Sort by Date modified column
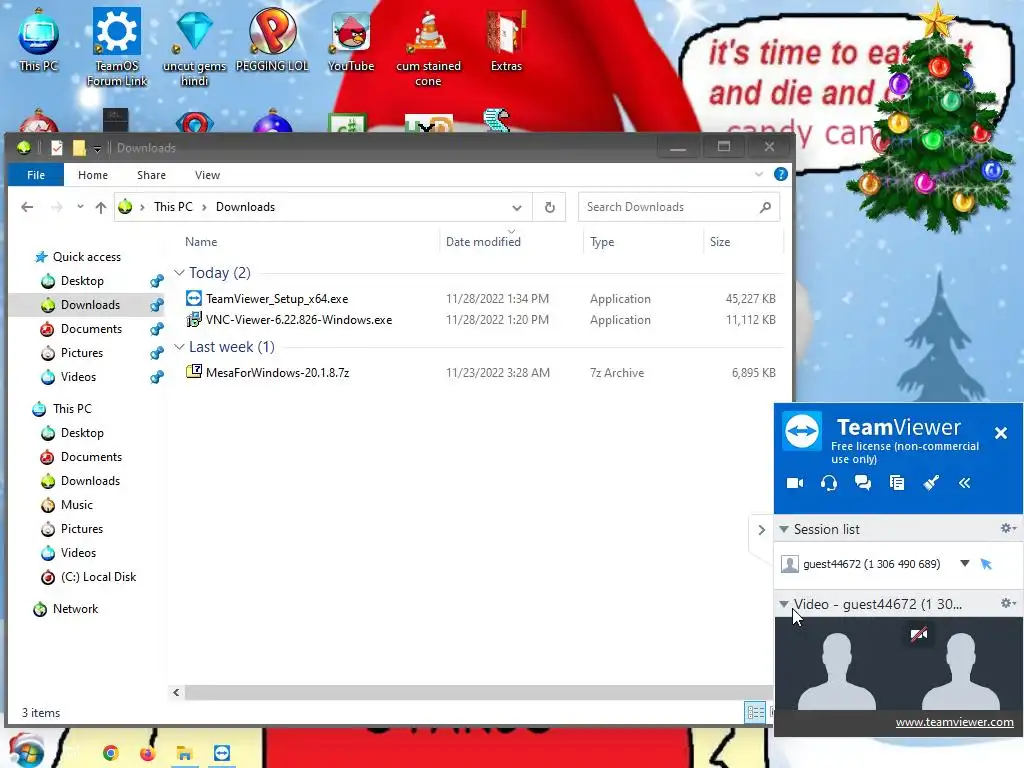1024x768 pixels. [483, 242]
